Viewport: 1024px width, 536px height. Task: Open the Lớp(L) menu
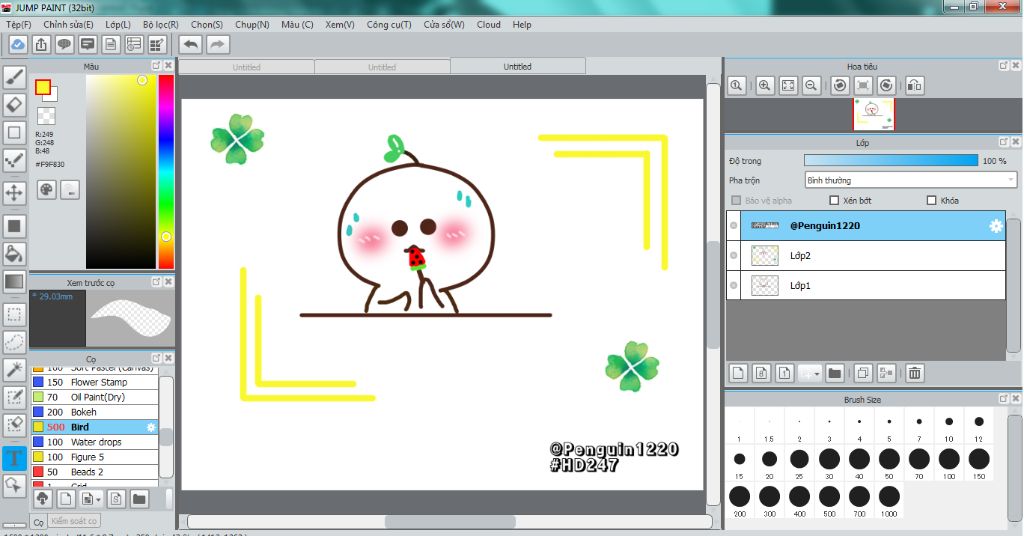pyautogui.click(x=118, y=25)
